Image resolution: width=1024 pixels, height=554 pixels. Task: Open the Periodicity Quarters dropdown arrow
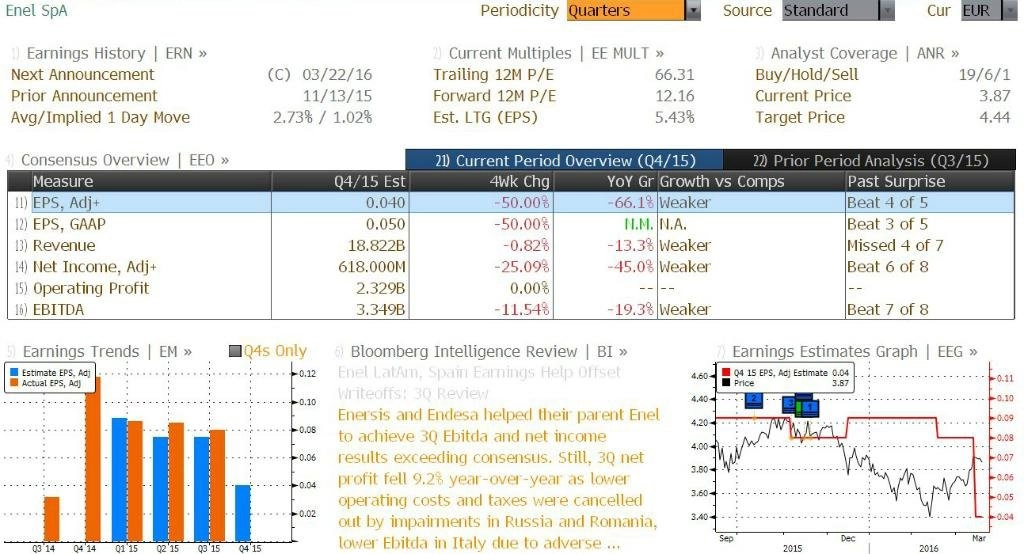693,10
